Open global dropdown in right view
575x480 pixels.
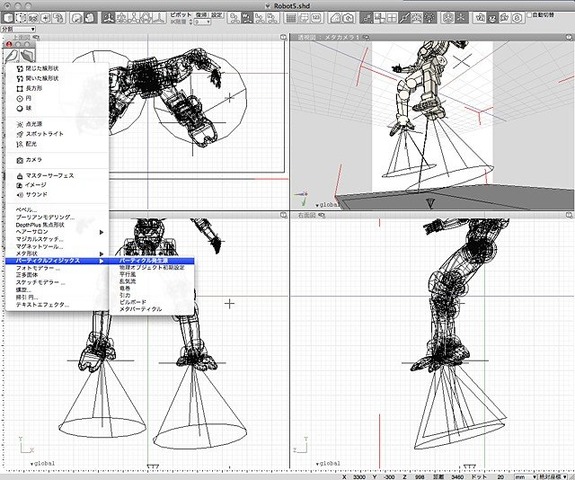pos(328,463)
